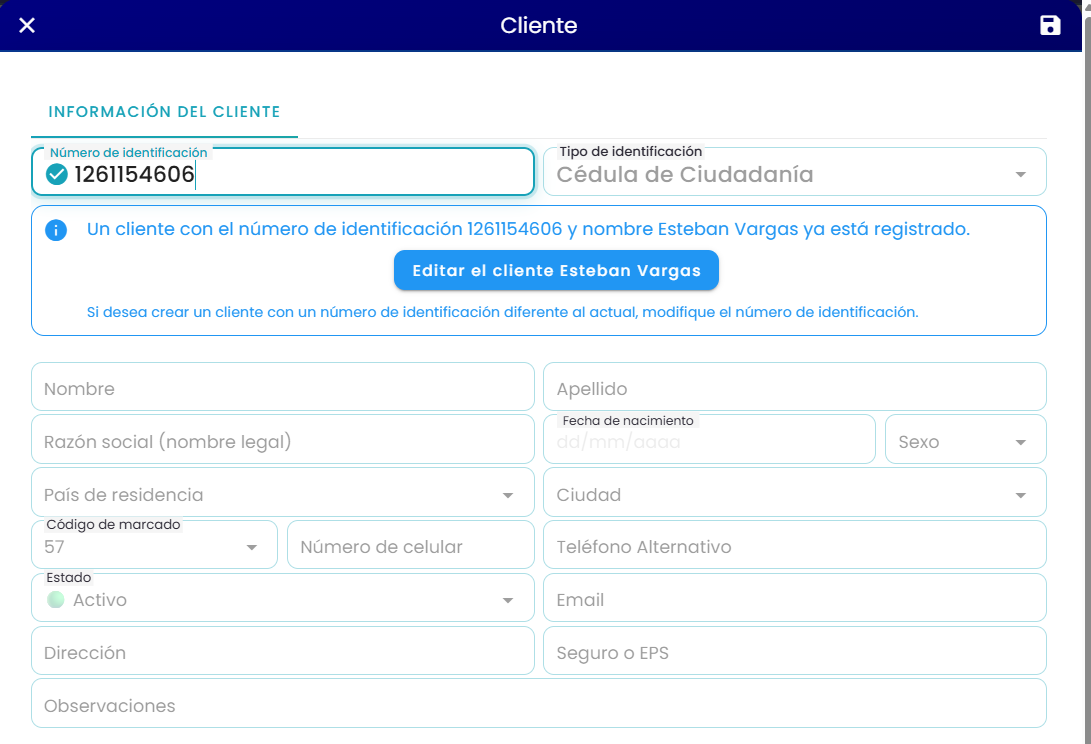The image size is (1091, 744).
Task: Open the Código de marcado selector
Action: 154,545
